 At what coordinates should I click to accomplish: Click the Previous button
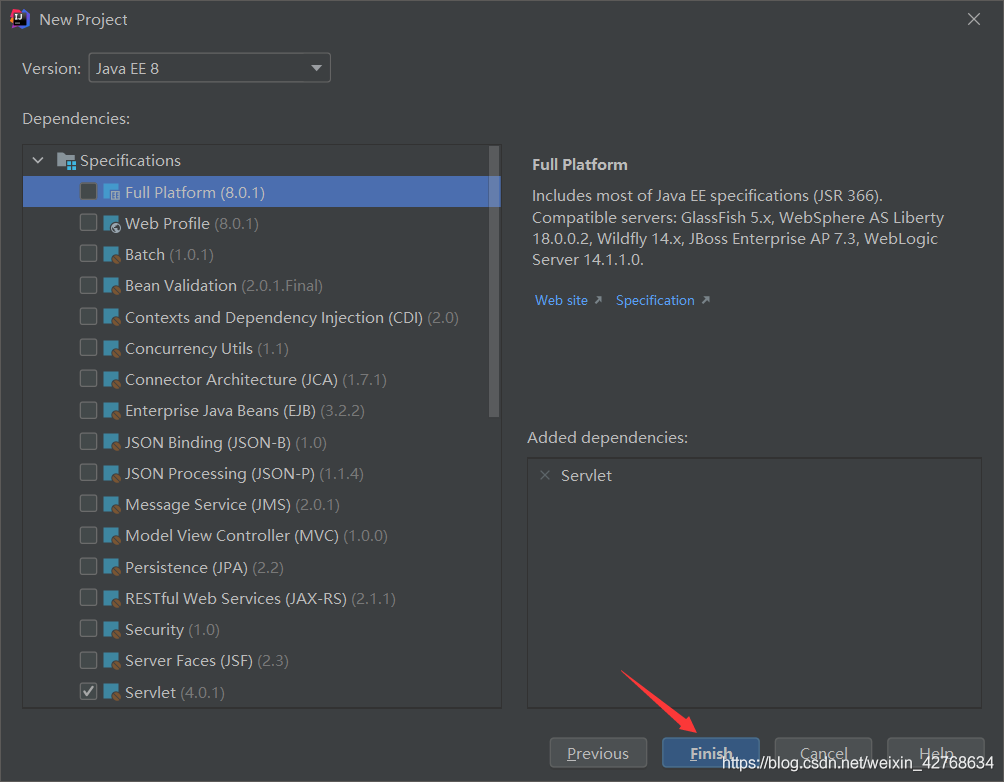[598, 753]
